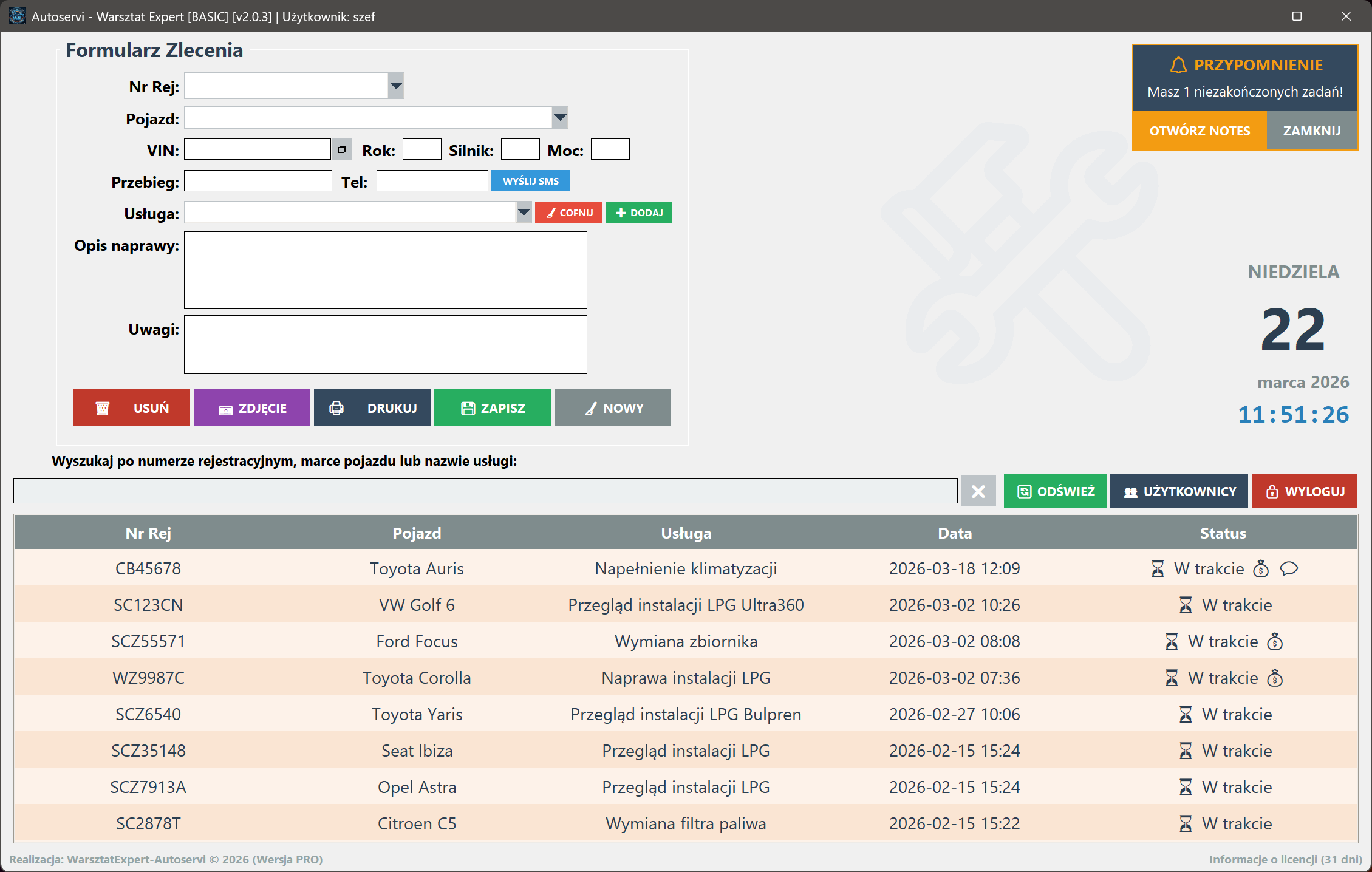Image resolution: width=1372 pixels, height=872 pixels.
Task: Click into the Opis naprawy text area
Action: pyautogui.click(x=385, y=270)
